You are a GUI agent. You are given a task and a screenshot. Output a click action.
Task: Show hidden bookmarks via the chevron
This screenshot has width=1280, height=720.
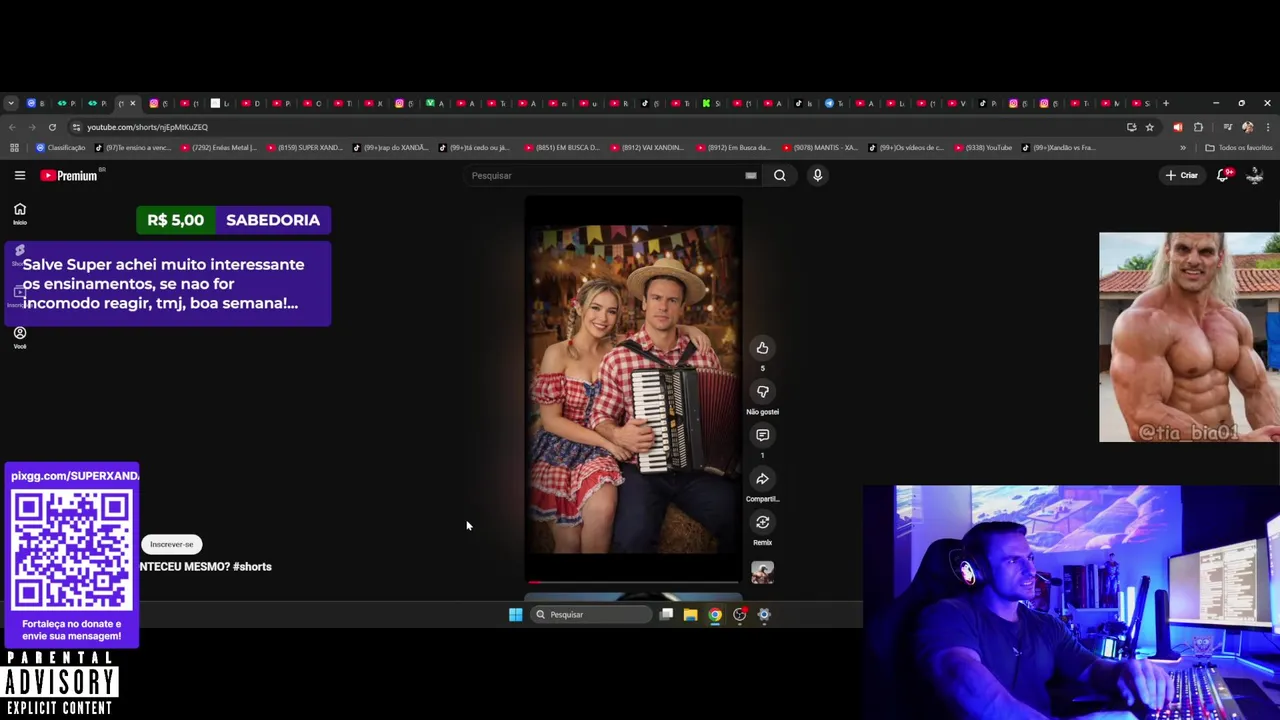pyautogui.click(x=1183, y=148)
